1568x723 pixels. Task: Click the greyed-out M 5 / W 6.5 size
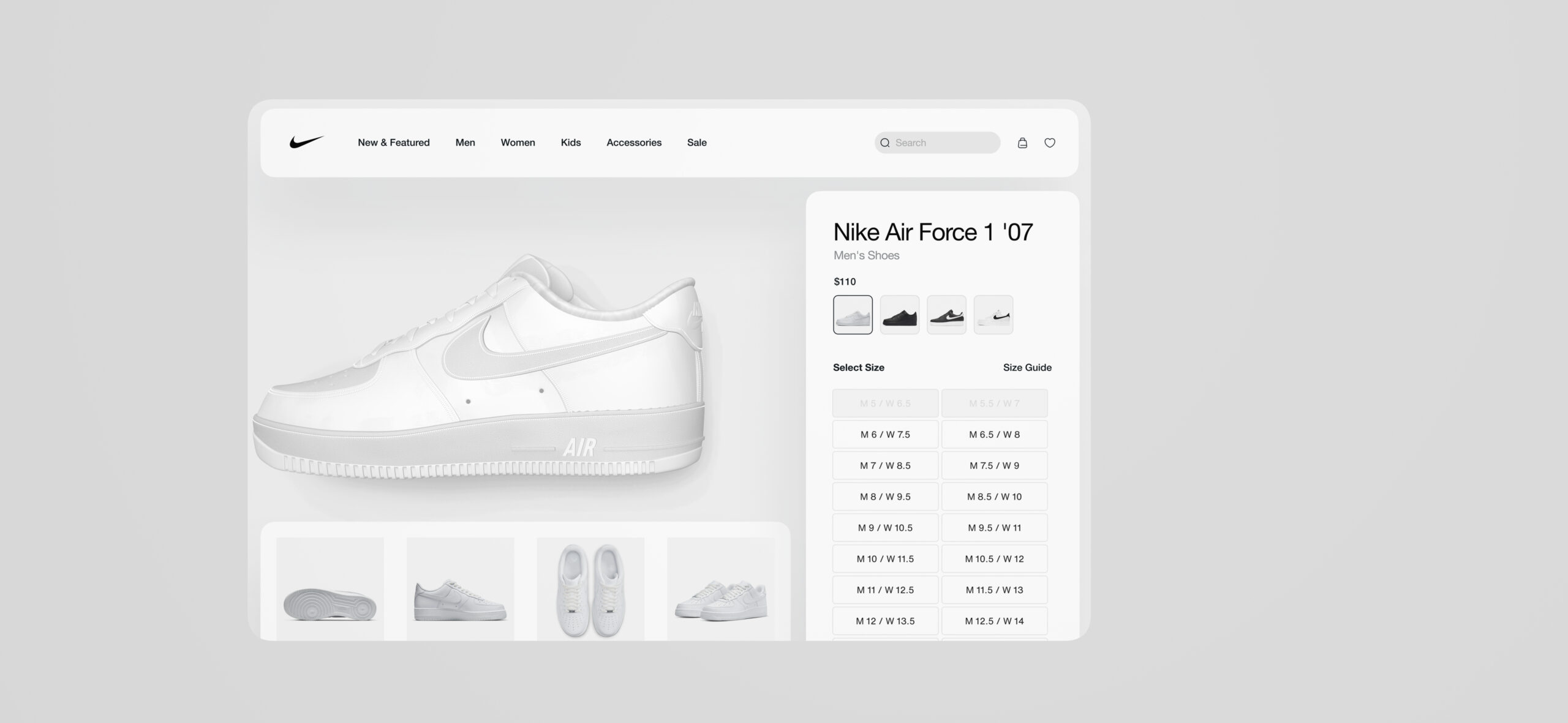pyautogui.click(x=885, y=403)
